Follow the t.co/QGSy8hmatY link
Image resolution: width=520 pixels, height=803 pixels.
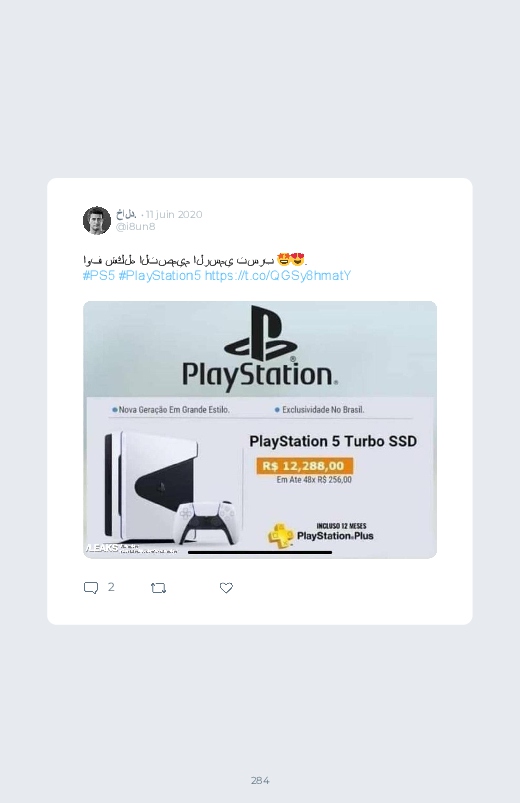278,276
